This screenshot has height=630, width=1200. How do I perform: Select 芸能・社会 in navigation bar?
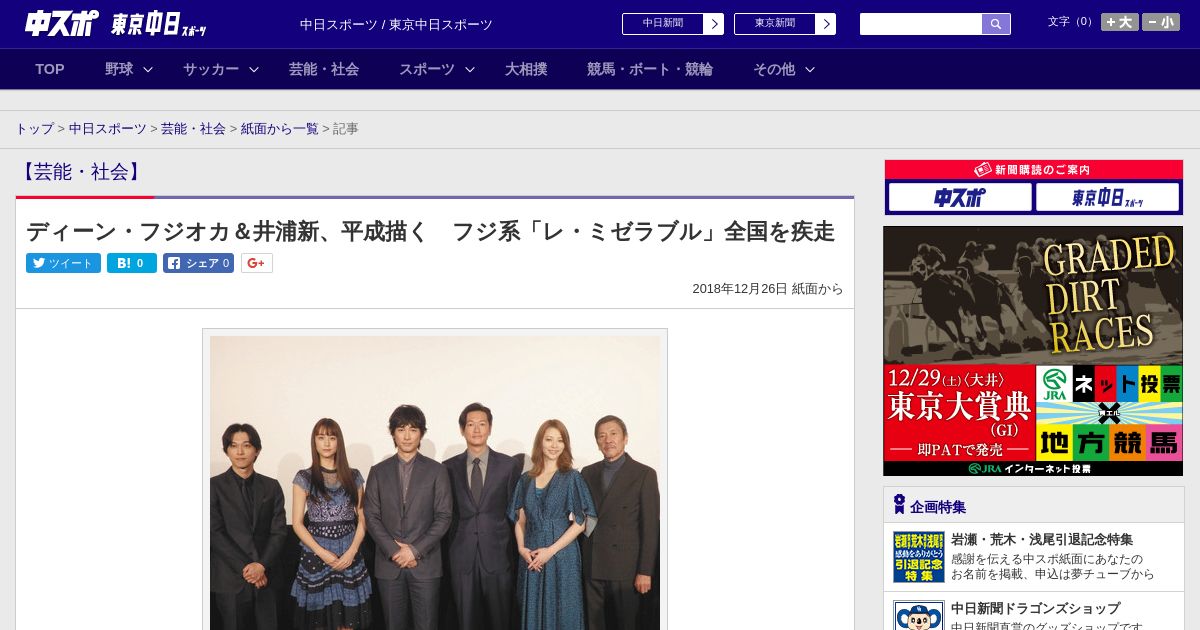tap(324, 69)
